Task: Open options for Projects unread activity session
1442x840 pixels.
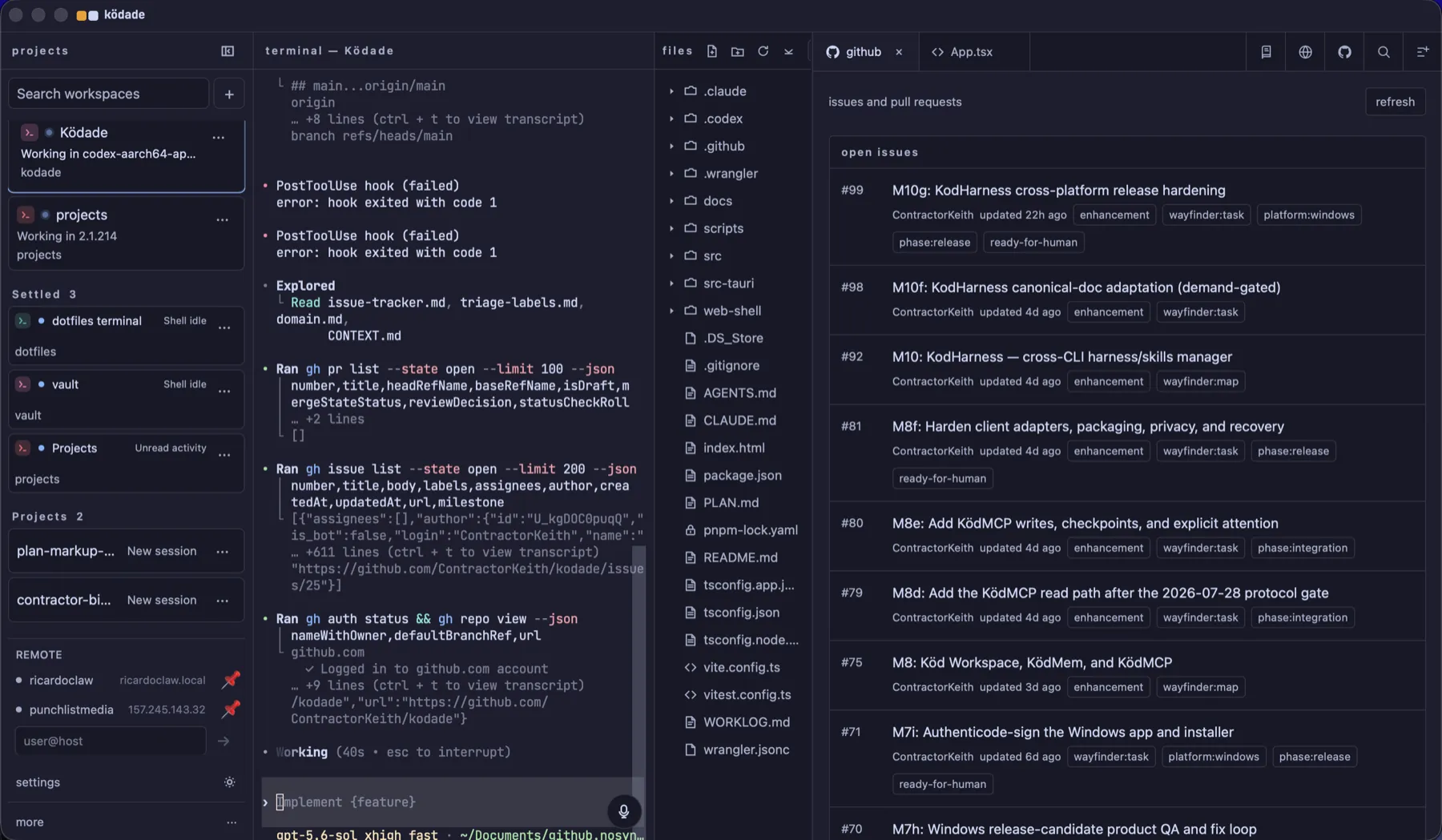Action: pos(224,455)
